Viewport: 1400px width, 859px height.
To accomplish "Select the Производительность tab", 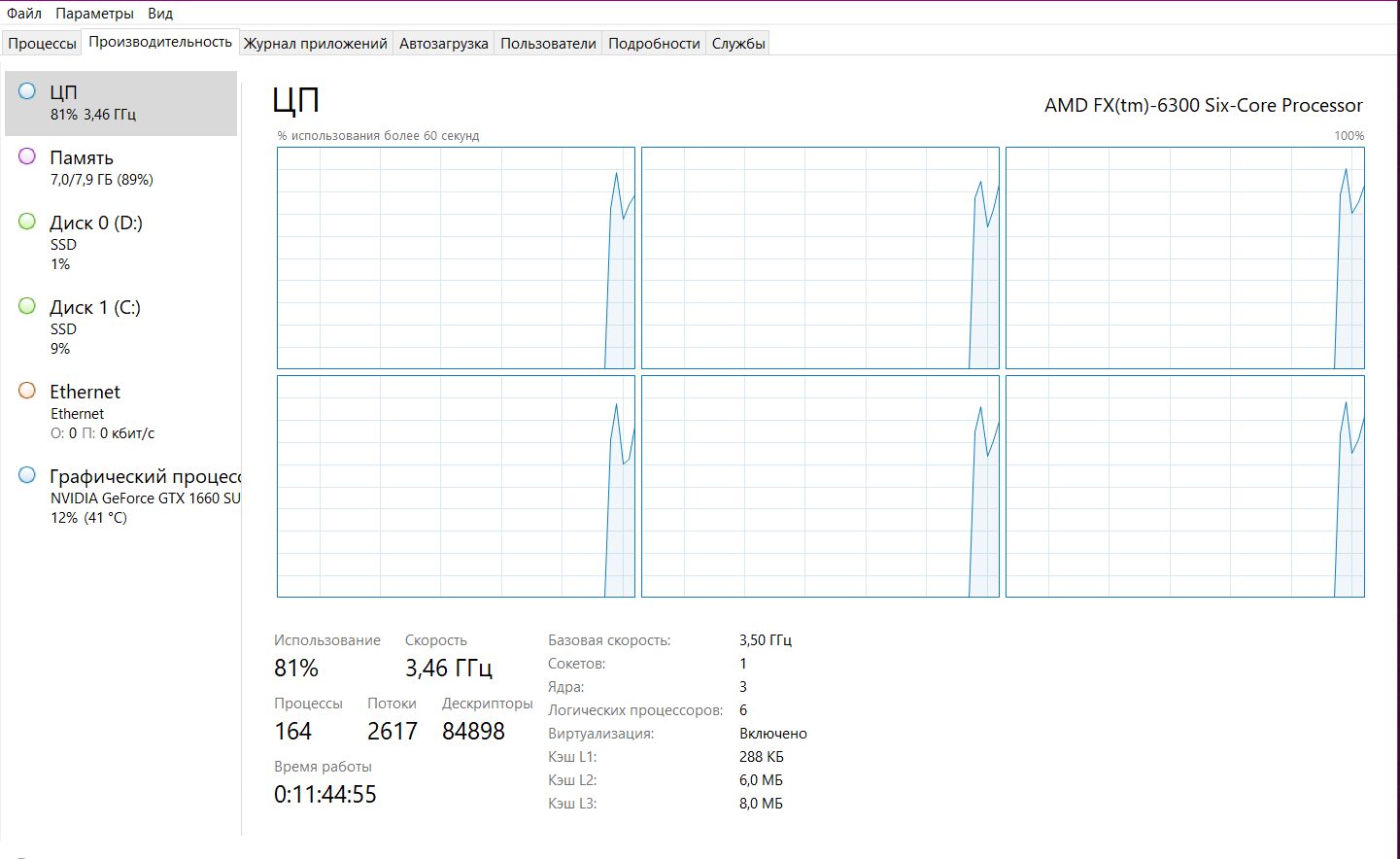I will [x=160, y=42].
